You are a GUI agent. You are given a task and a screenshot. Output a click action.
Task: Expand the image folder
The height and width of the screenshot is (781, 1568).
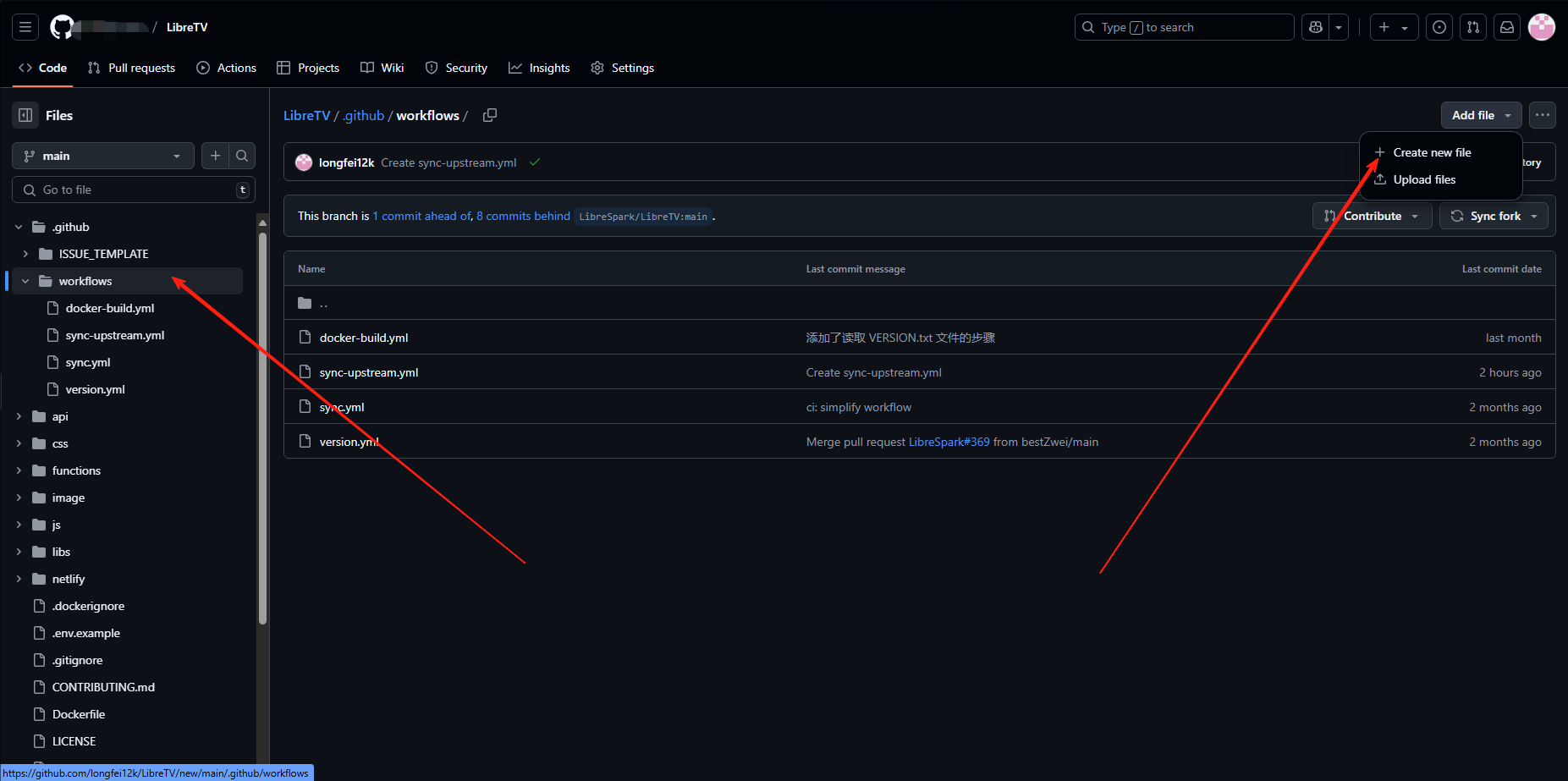coord(19,498)
